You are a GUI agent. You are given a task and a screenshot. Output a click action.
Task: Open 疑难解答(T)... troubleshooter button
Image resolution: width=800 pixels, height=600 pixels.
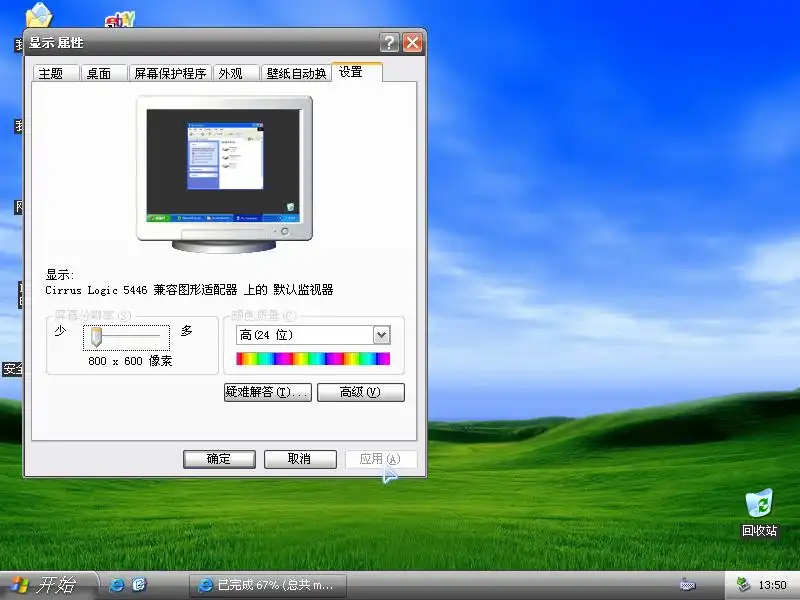[268, 392]
